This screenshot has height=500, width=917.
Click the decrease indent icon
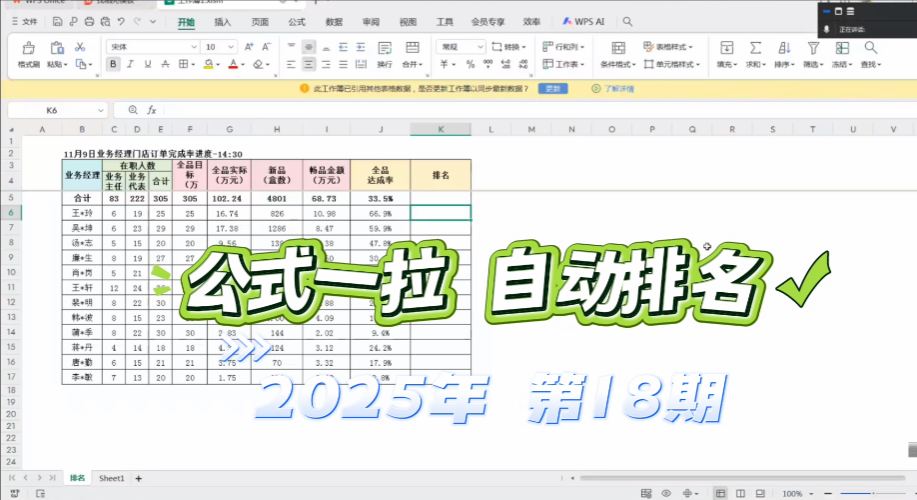pyautogui.click(x=343, y=47)
